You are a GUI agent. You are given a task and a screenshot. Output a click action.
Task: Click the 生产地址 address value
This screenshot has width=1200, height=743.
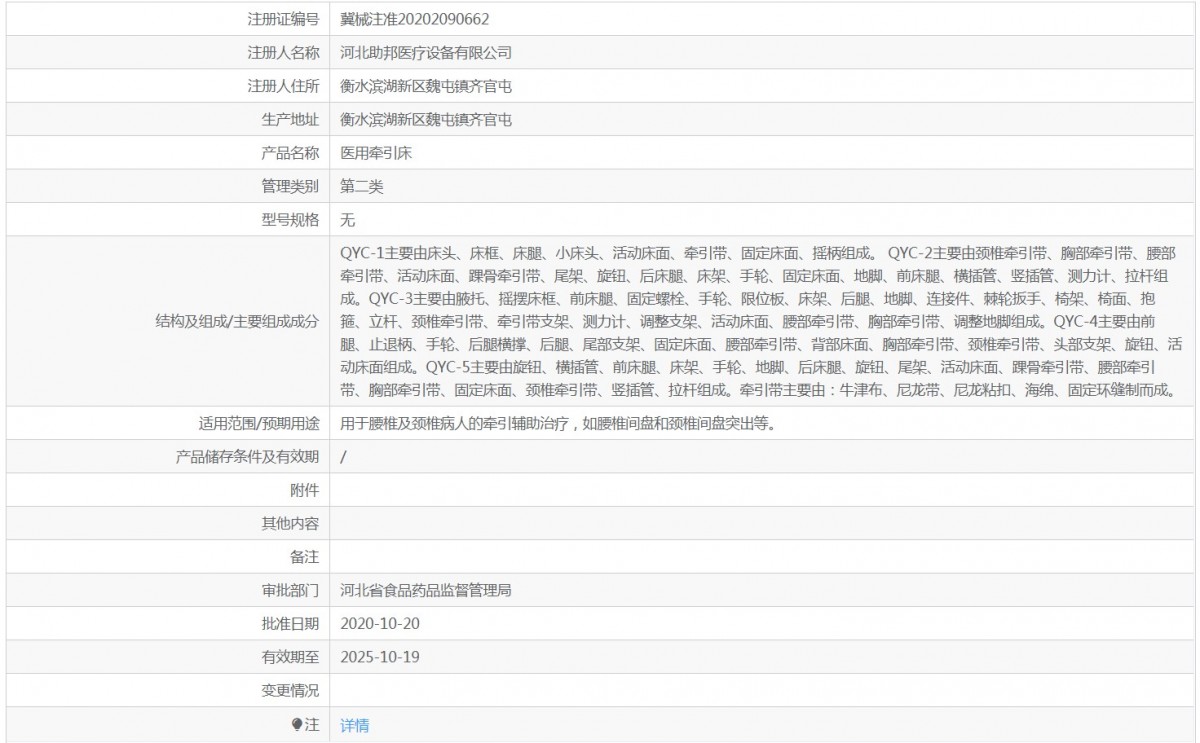(426, 120)
